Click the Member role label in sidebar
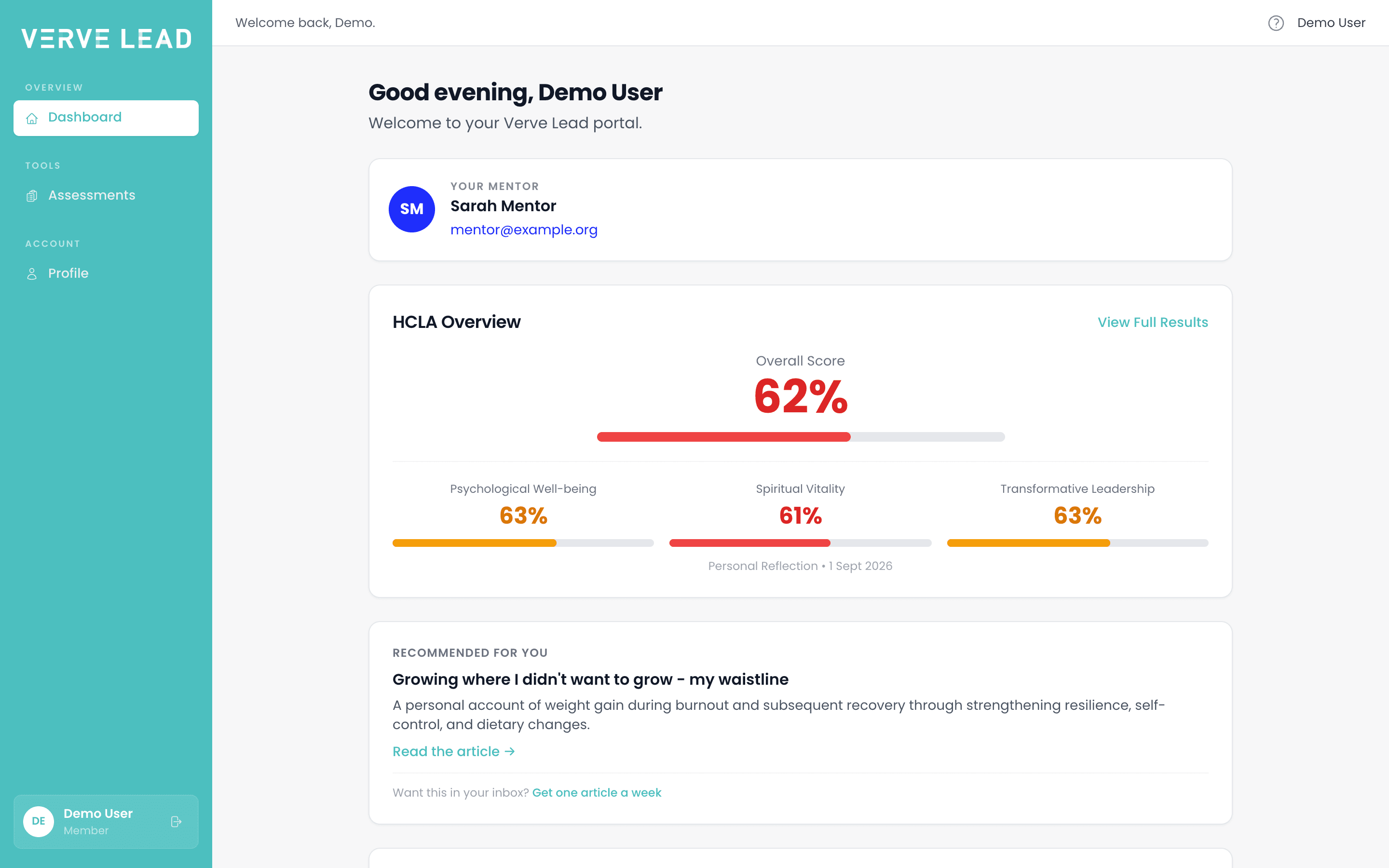Image resolution: width=1389 pixels, height=868 pixels. tap(85, 831)
